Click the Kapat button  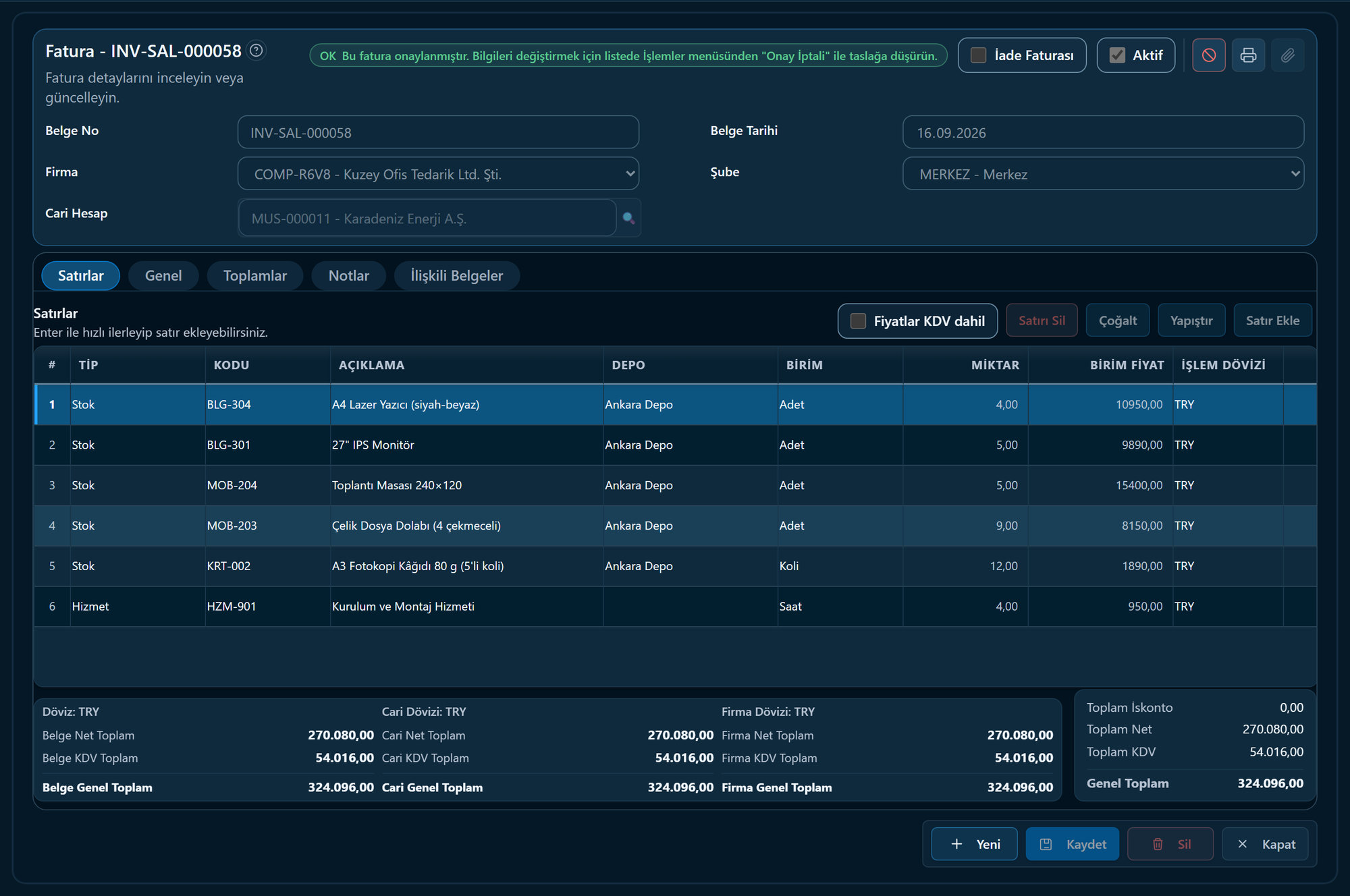coord(1266,844)
